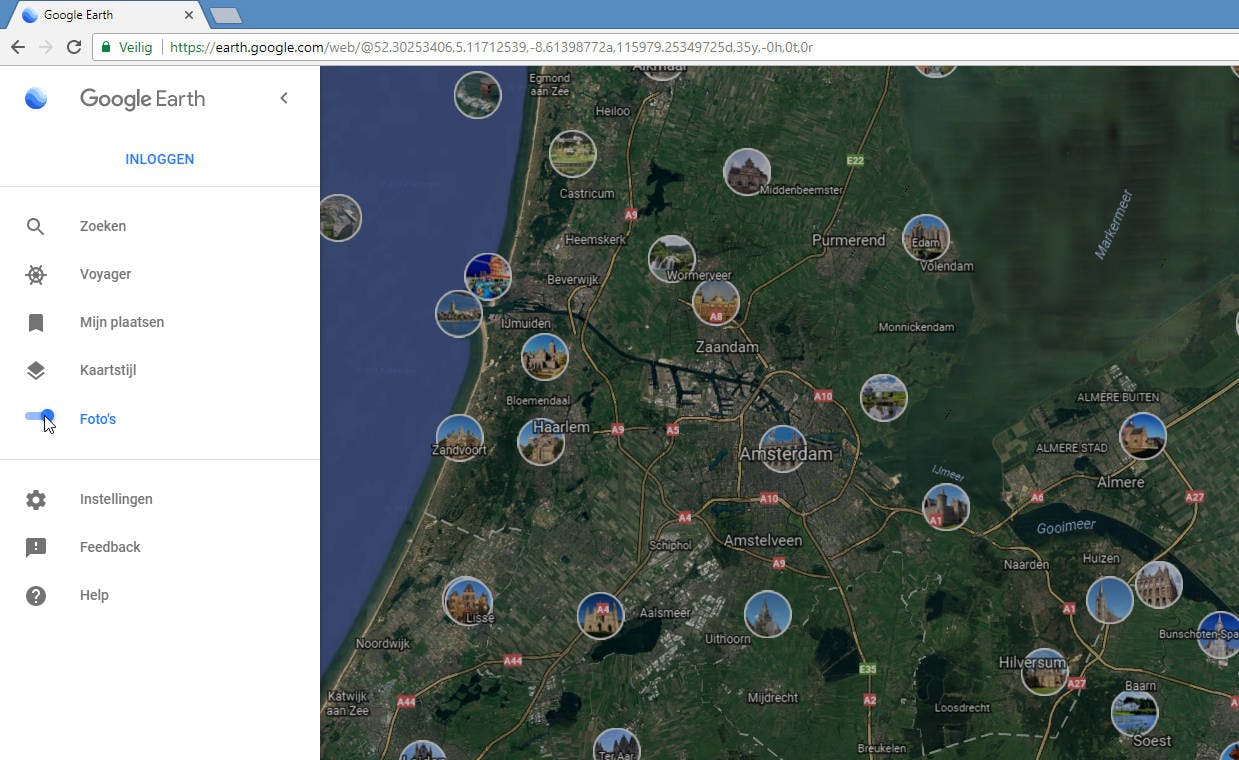Toggle the Foto's switch off
Screen dimensions: 1239x760
[40, 417]
